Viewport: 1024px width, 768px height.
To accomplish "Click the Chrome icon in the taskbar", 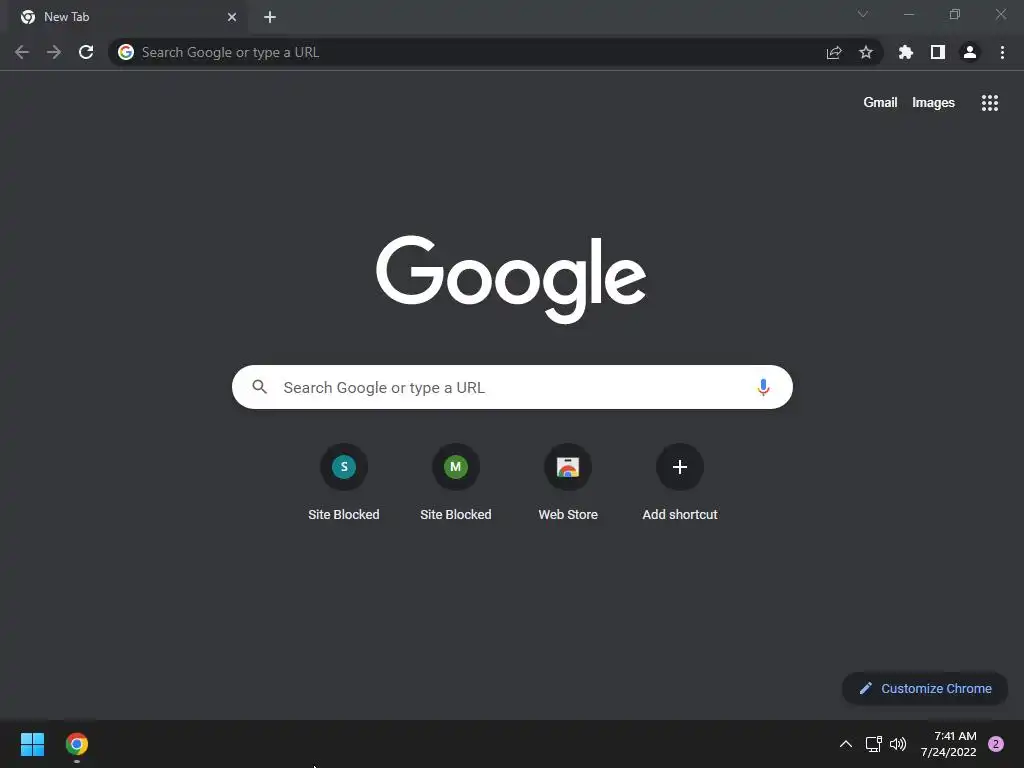I will [x=77, y=744].
